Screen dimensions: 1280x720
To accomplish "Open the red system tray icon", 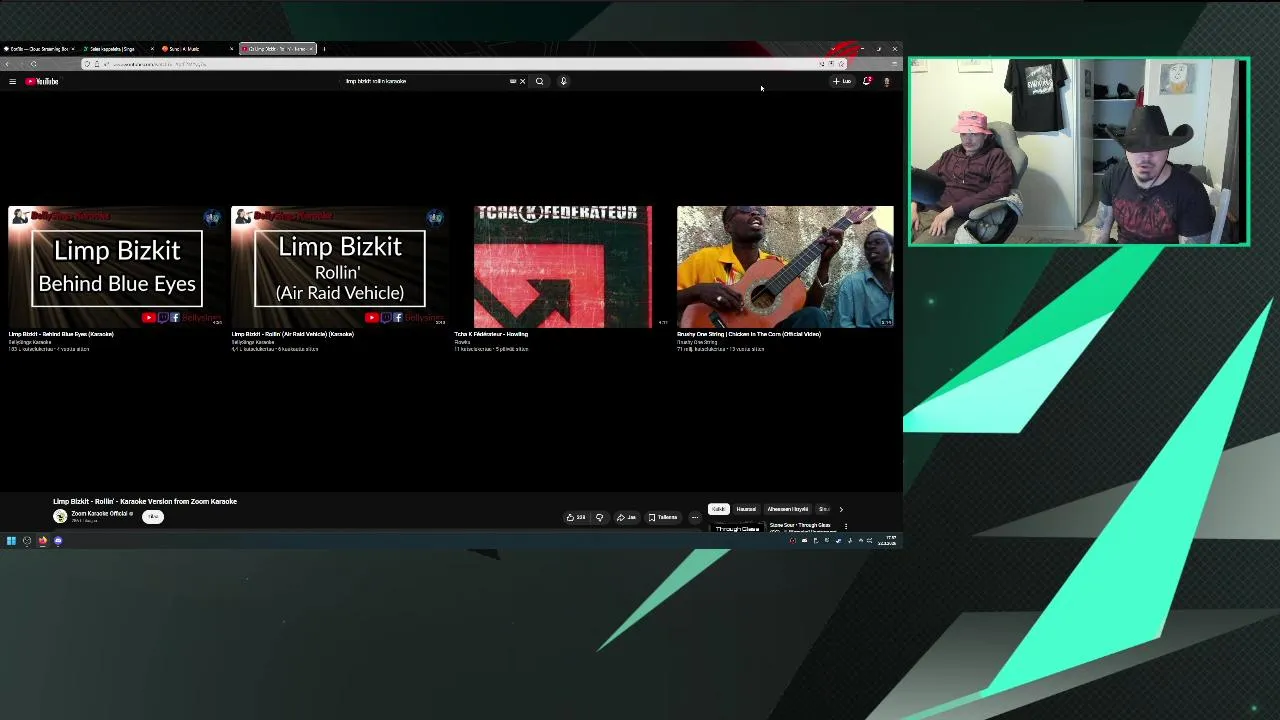I will [x=793, y=541].
